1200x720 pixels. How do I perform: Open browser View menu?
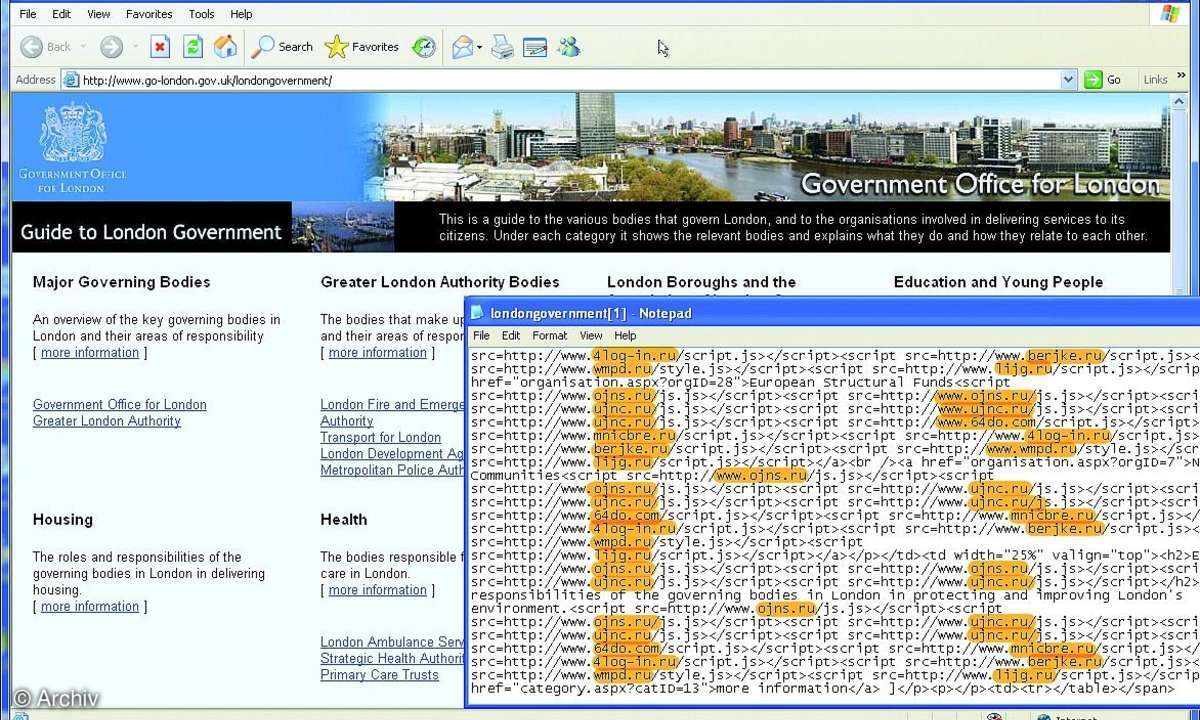[x=98, y=14]
